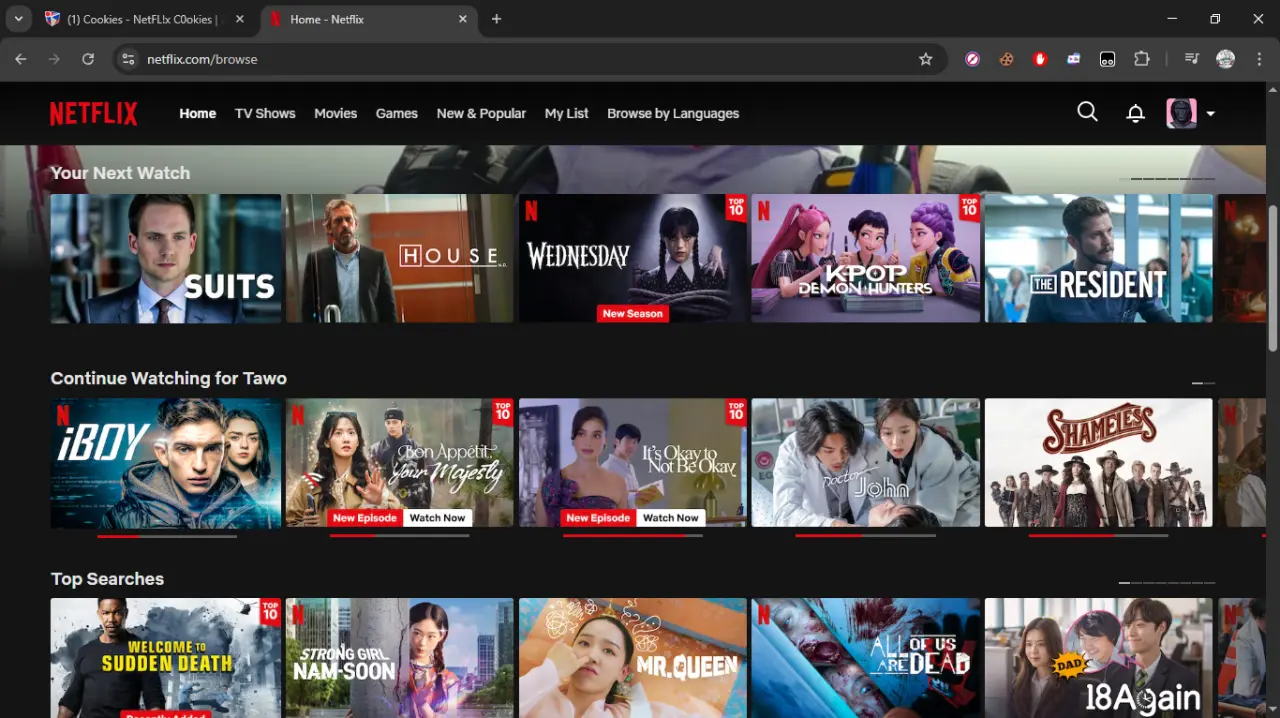
Task: Open My List
Action: 566,113
